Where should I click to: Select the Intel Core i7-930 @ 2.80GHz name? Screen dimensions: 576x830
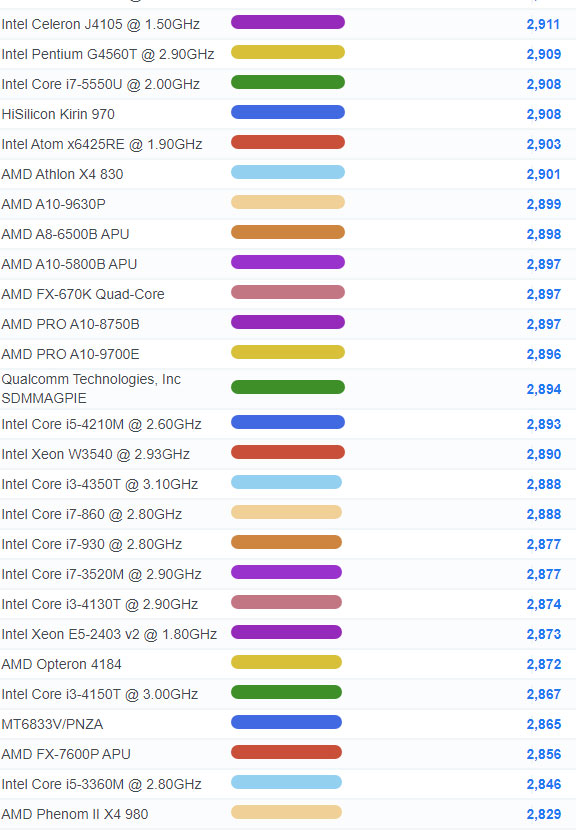click(92, 544)
